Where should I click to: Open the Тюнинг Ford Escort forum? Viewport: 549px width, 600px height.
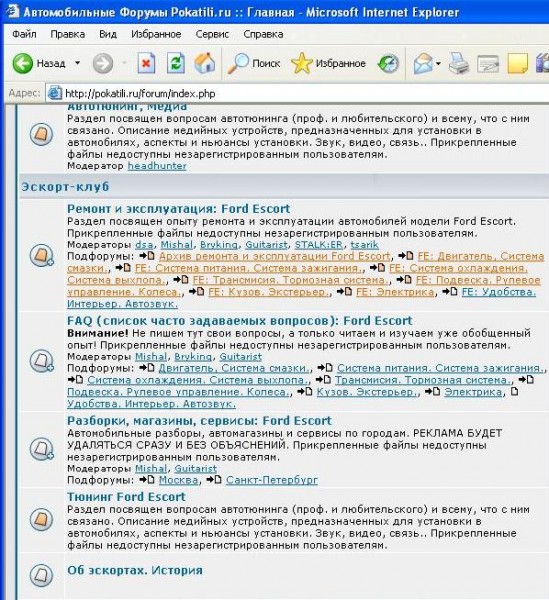126,497
